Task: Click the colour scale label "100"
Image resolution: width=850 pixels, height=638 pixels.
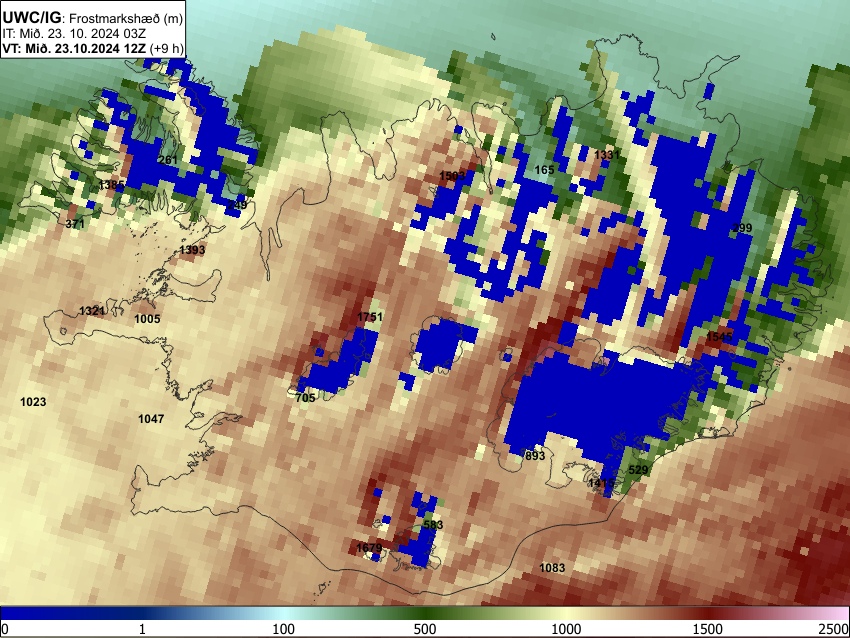Action: (284, 629)
